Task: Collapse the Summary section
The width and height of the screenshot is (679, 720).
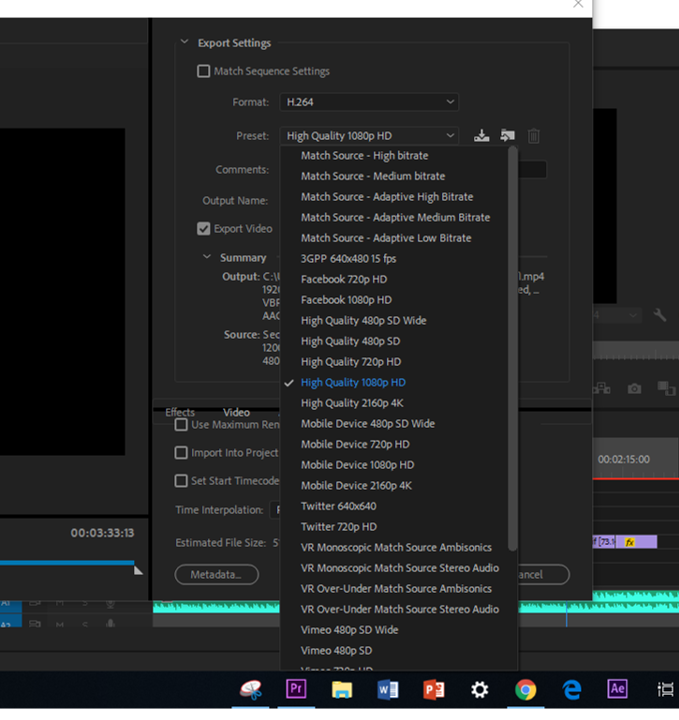Action: coord(207,257)
